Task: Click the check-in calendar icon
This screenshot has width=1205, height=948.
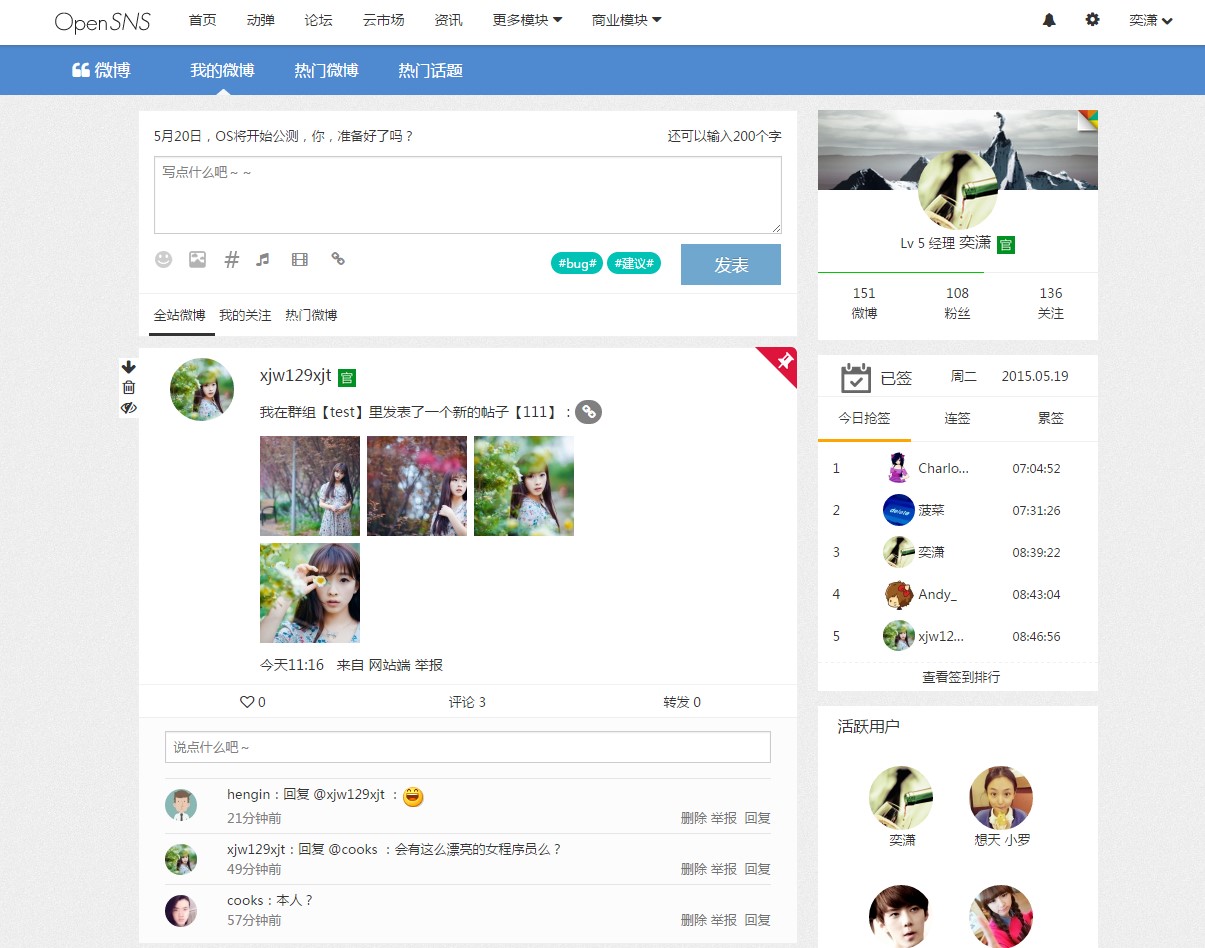Action: click(856, 377)
